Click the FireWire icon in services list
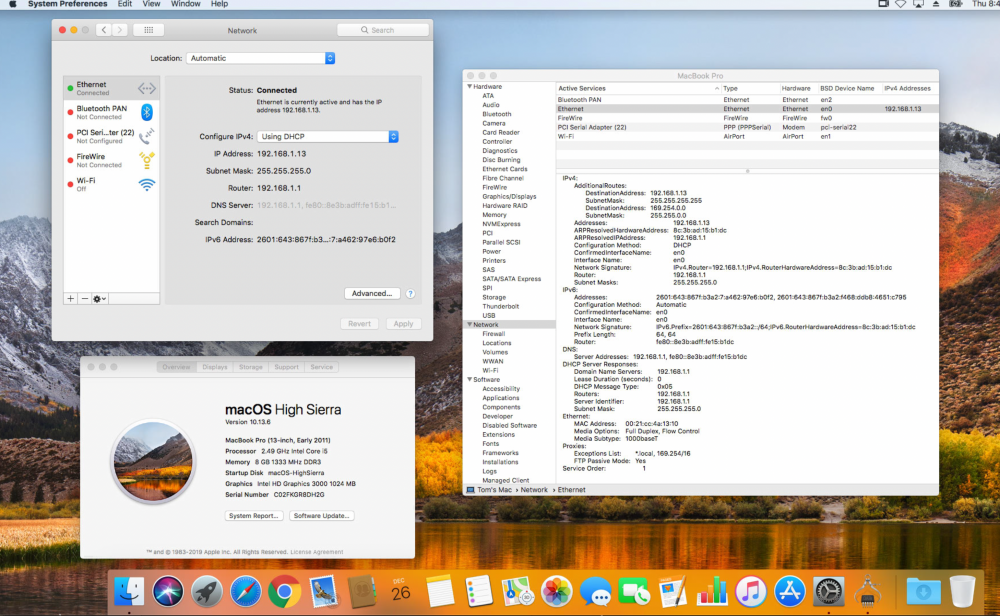This screenshot has width=1000, height=616. click(x=147, y=160)
